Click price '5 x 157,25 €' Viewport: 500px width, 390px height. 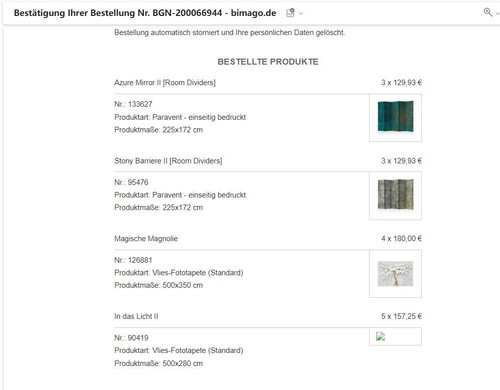[x=401, y=316]
